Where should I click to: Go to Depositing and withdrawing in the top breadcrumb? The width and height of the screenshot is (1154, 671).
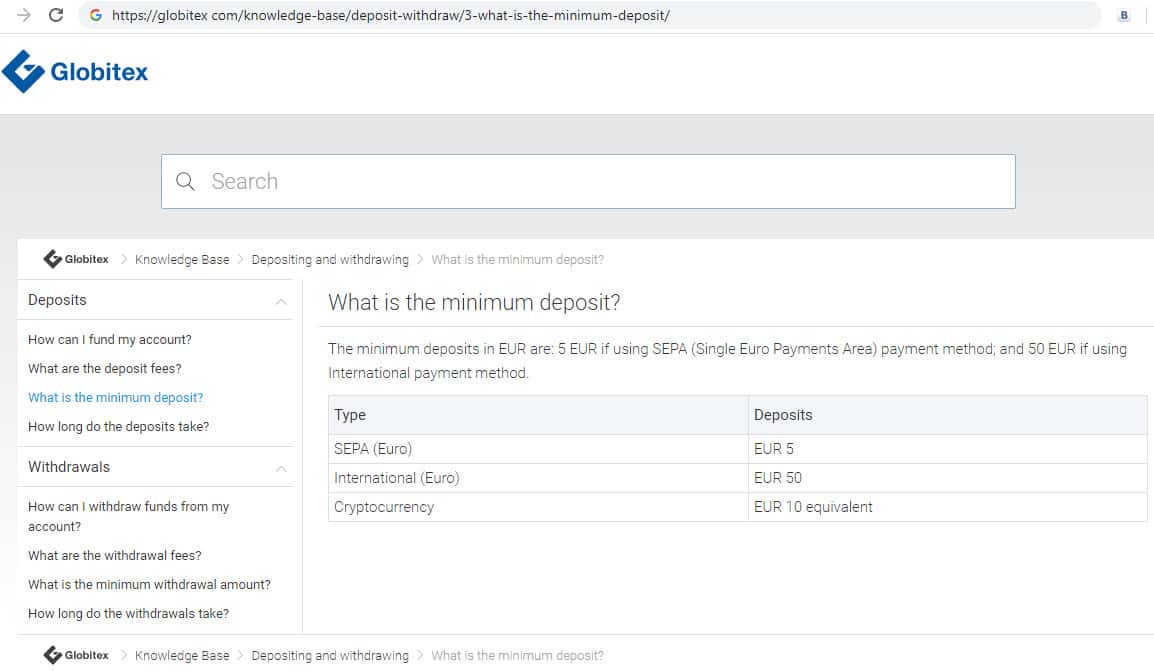pos(330,259)
